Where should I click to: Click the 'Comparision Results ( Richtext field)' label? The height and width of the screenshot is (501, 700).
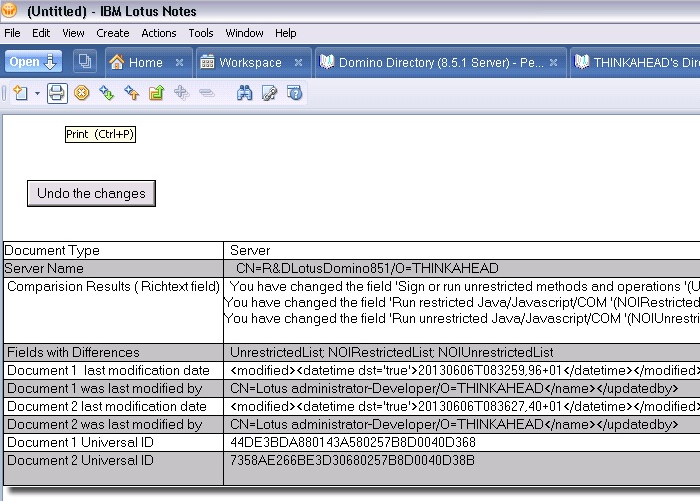point(113,286)
